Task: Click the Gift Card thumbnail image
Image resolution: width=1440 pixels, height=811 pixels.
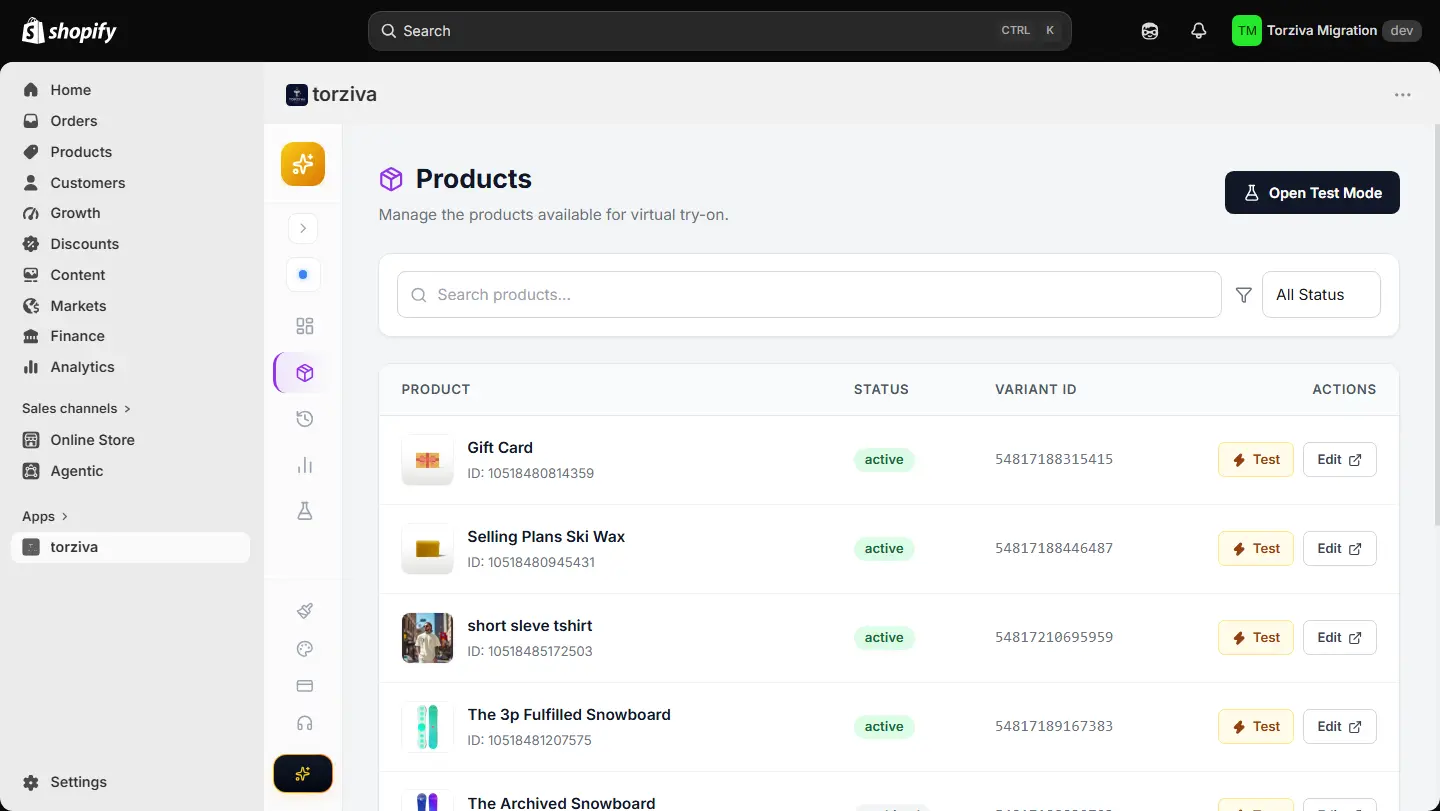Action: tap(427, 460)
